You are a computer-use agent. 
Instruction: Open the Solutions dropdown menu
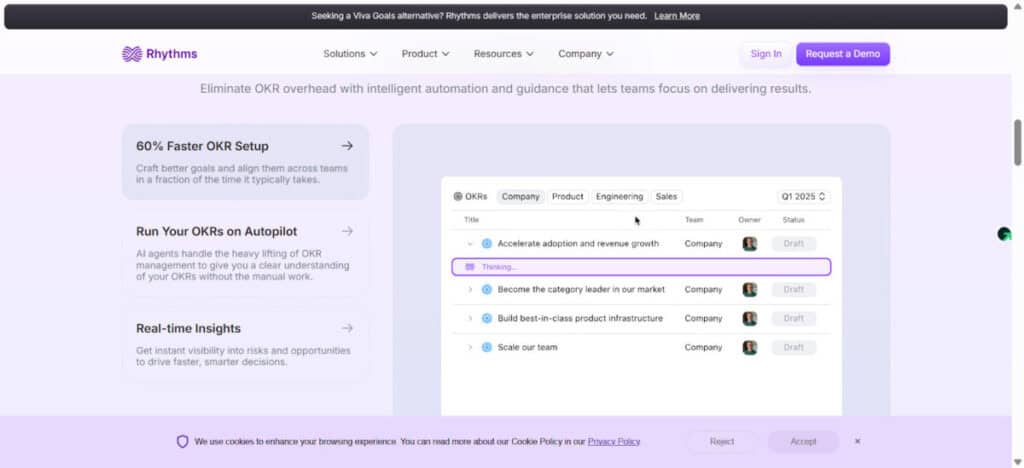(x=350, y=54)
